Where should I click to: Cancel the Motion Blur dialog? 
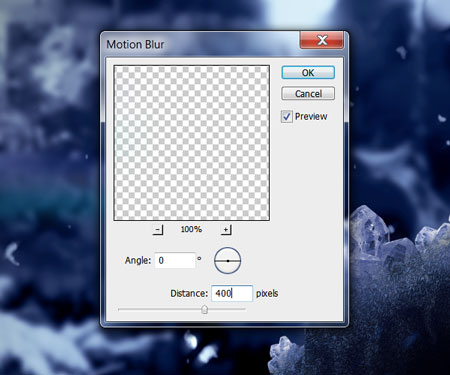click(308, 94)
